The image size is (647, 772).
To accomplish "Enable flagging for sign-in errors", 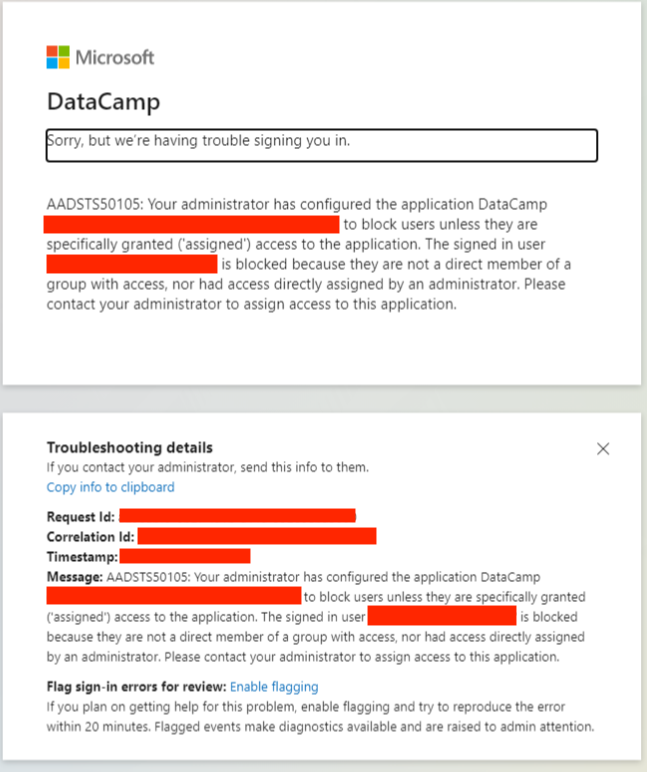I will (274, 687).
